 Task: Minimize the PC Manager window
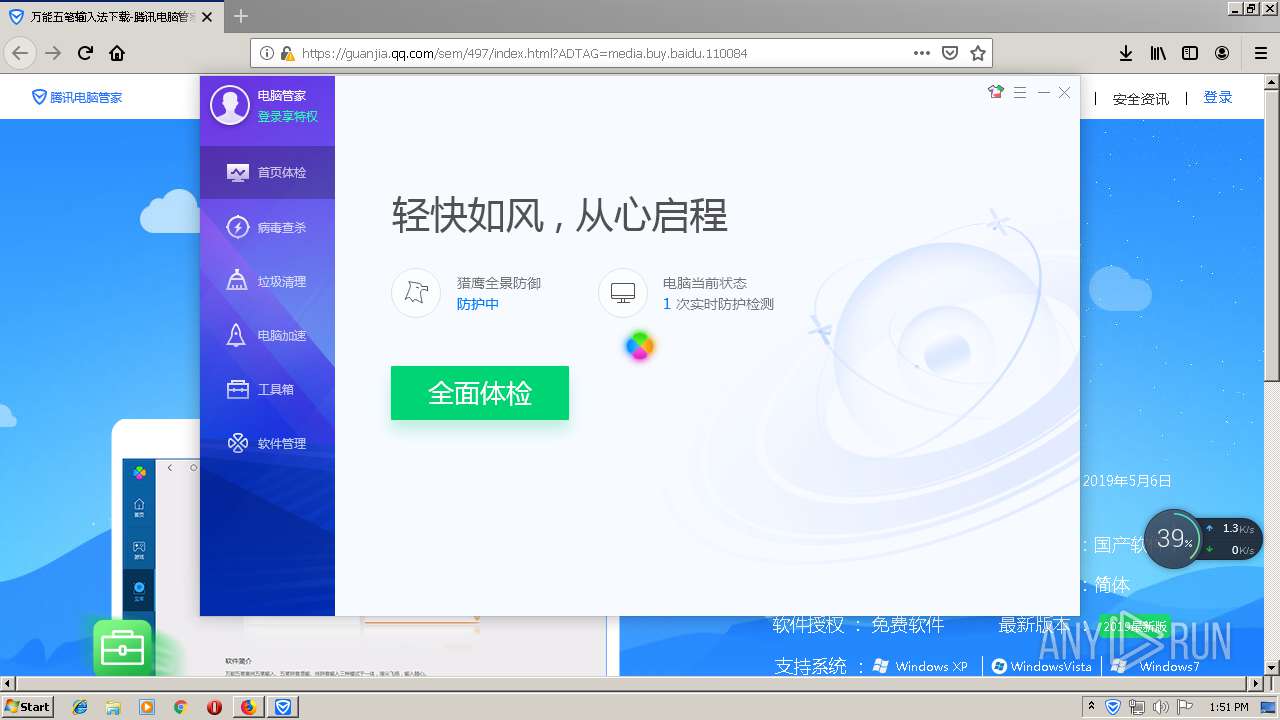1043,92
